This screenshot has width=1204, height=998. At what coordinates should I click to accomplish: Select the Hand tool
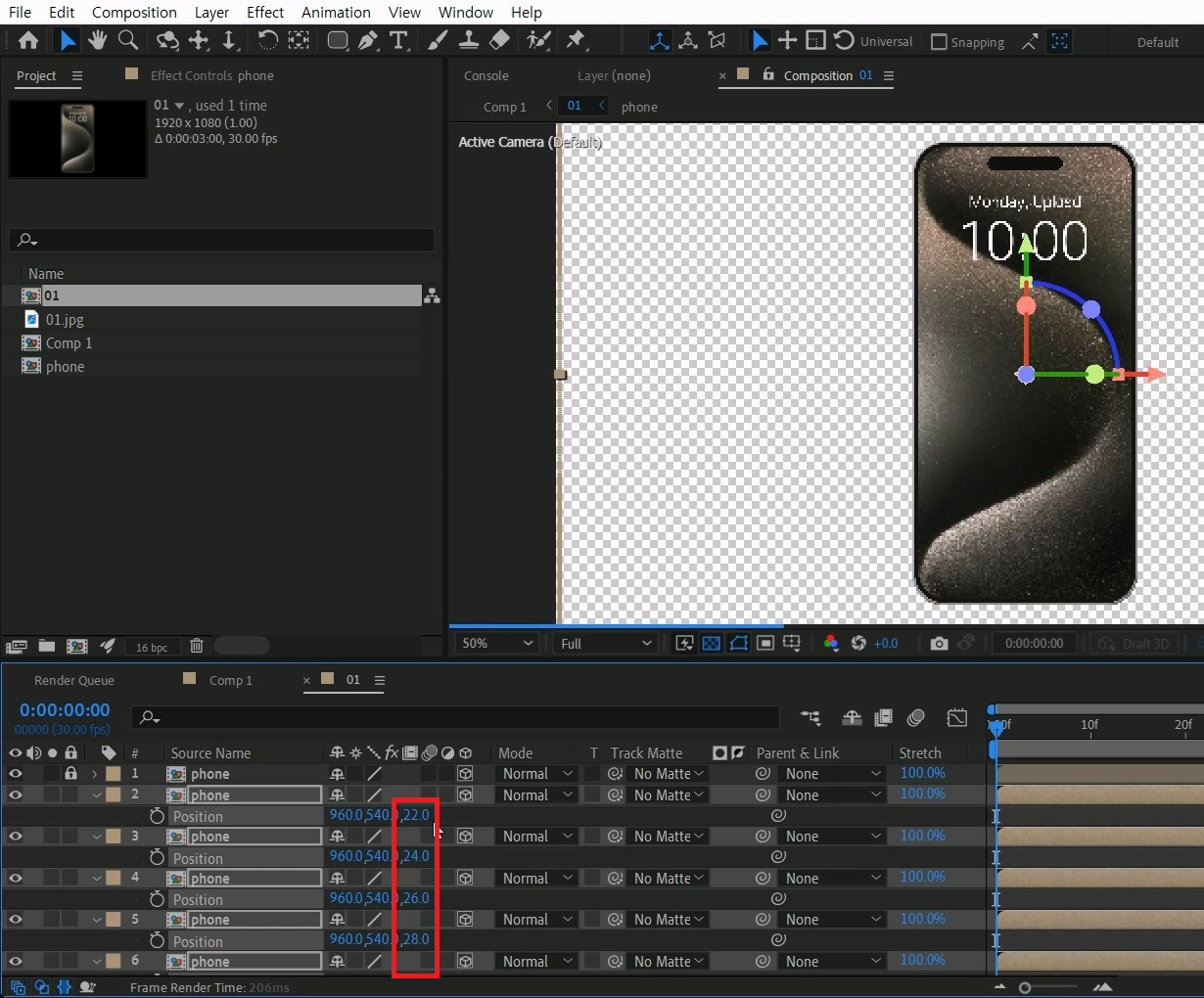(97, 41)
